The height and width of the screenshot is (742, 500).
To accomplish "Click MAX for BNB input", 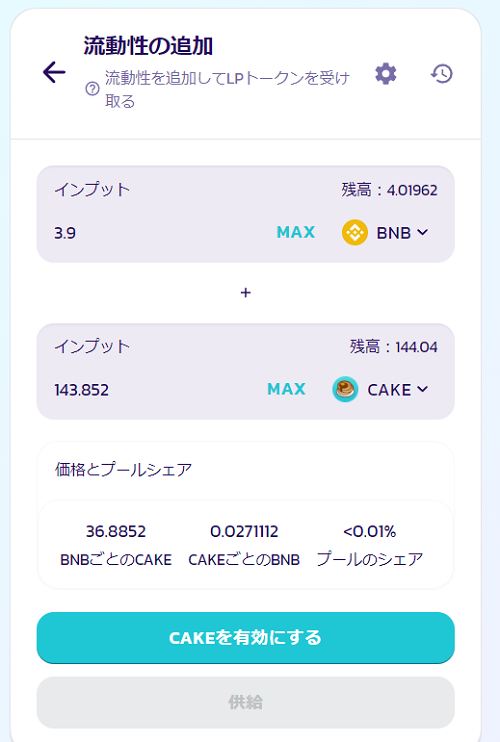I will click(x=296, y=232).
